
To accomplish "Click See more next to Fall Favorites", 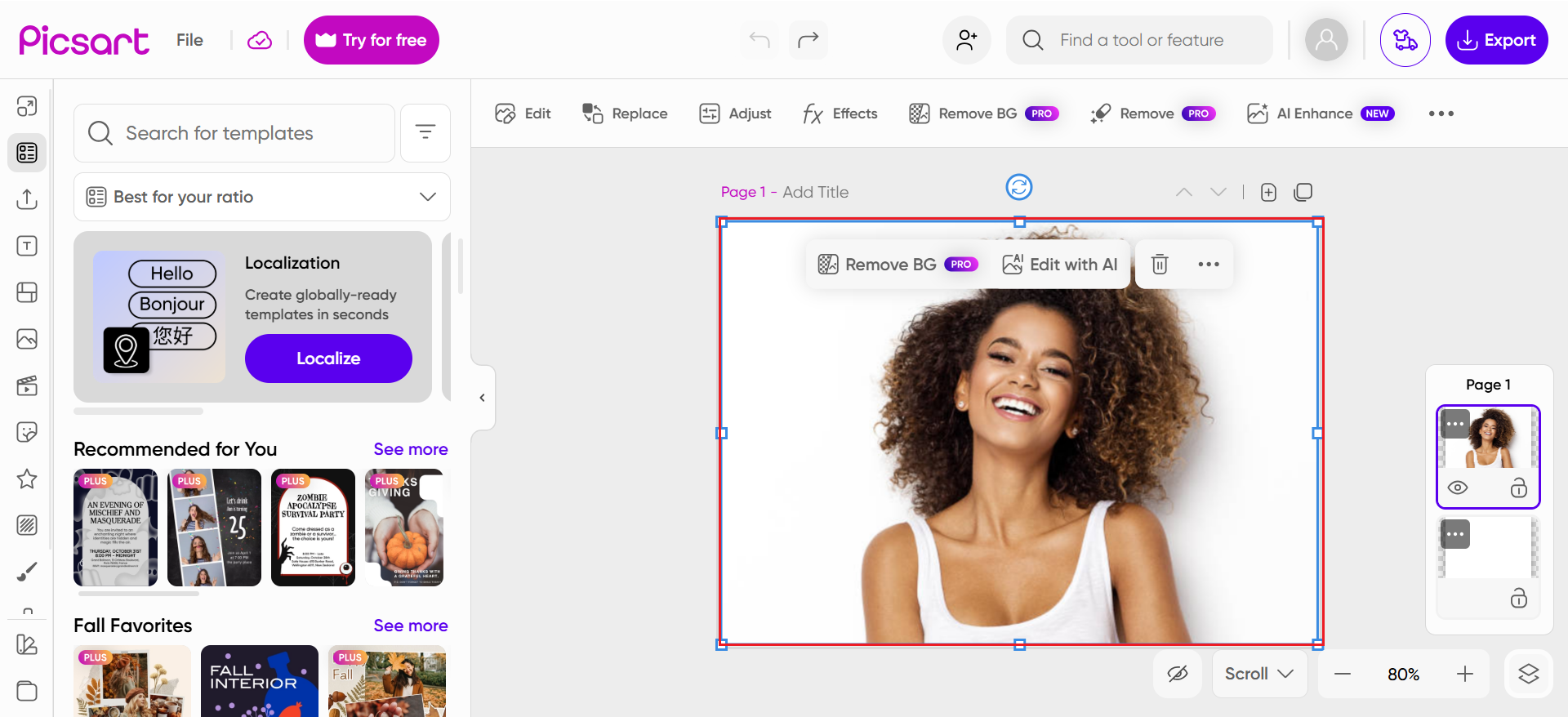I will pyautogui.click(x=410, y=626).
